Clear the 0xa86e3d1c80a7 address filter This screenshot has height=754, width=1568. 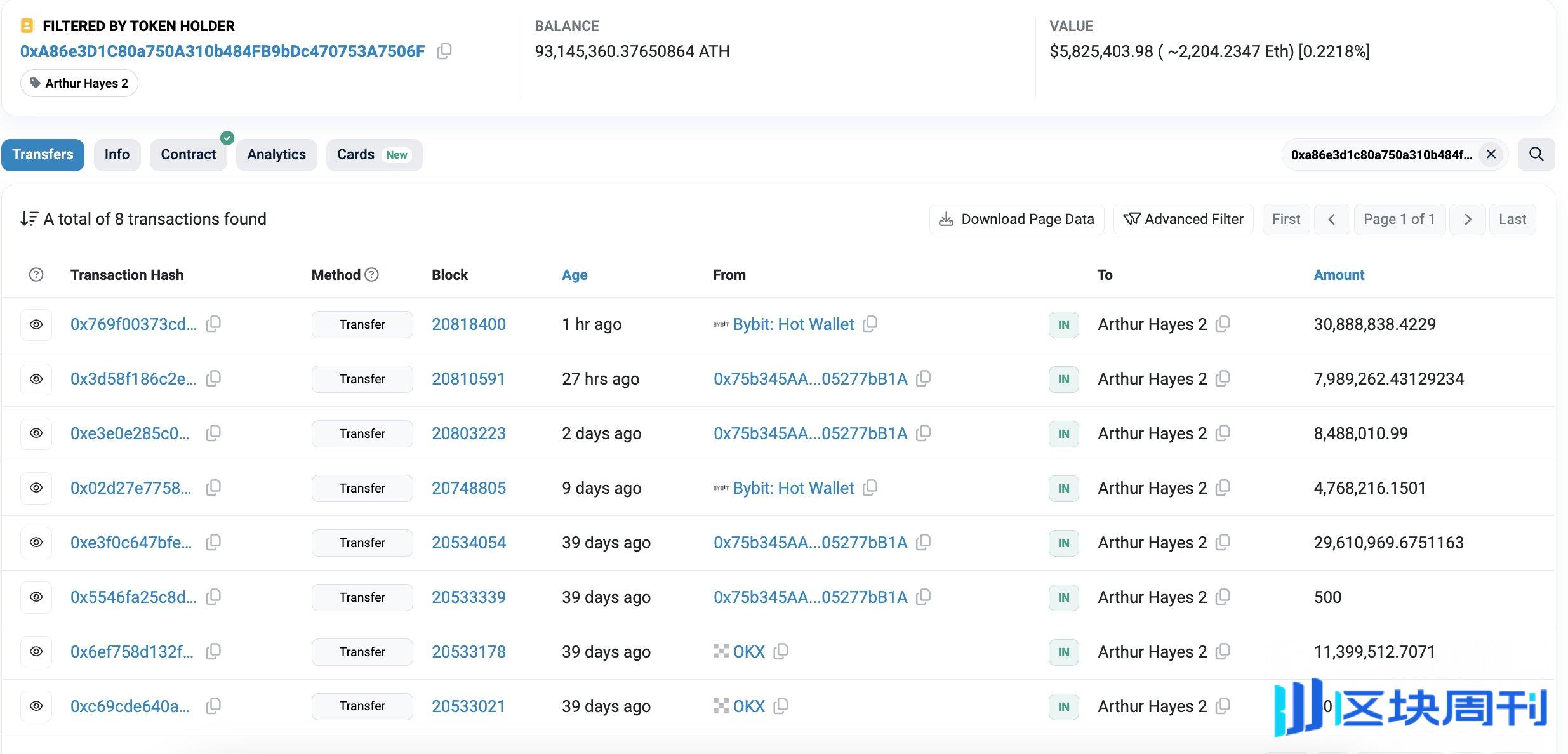[1491, 154]
